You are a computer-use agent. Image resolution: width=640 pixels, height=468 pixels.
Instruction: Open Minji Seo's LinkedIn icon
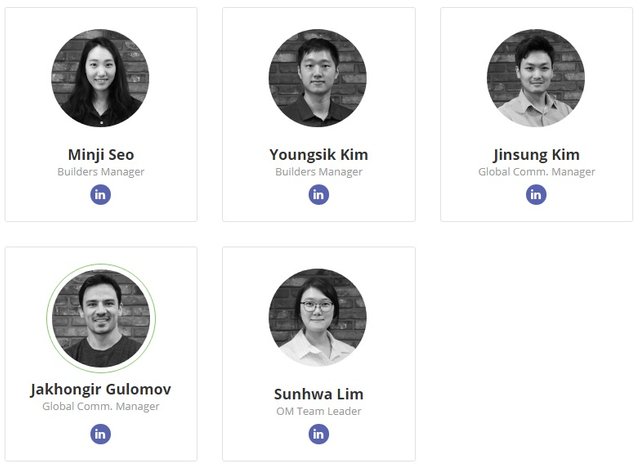(100, 195)
